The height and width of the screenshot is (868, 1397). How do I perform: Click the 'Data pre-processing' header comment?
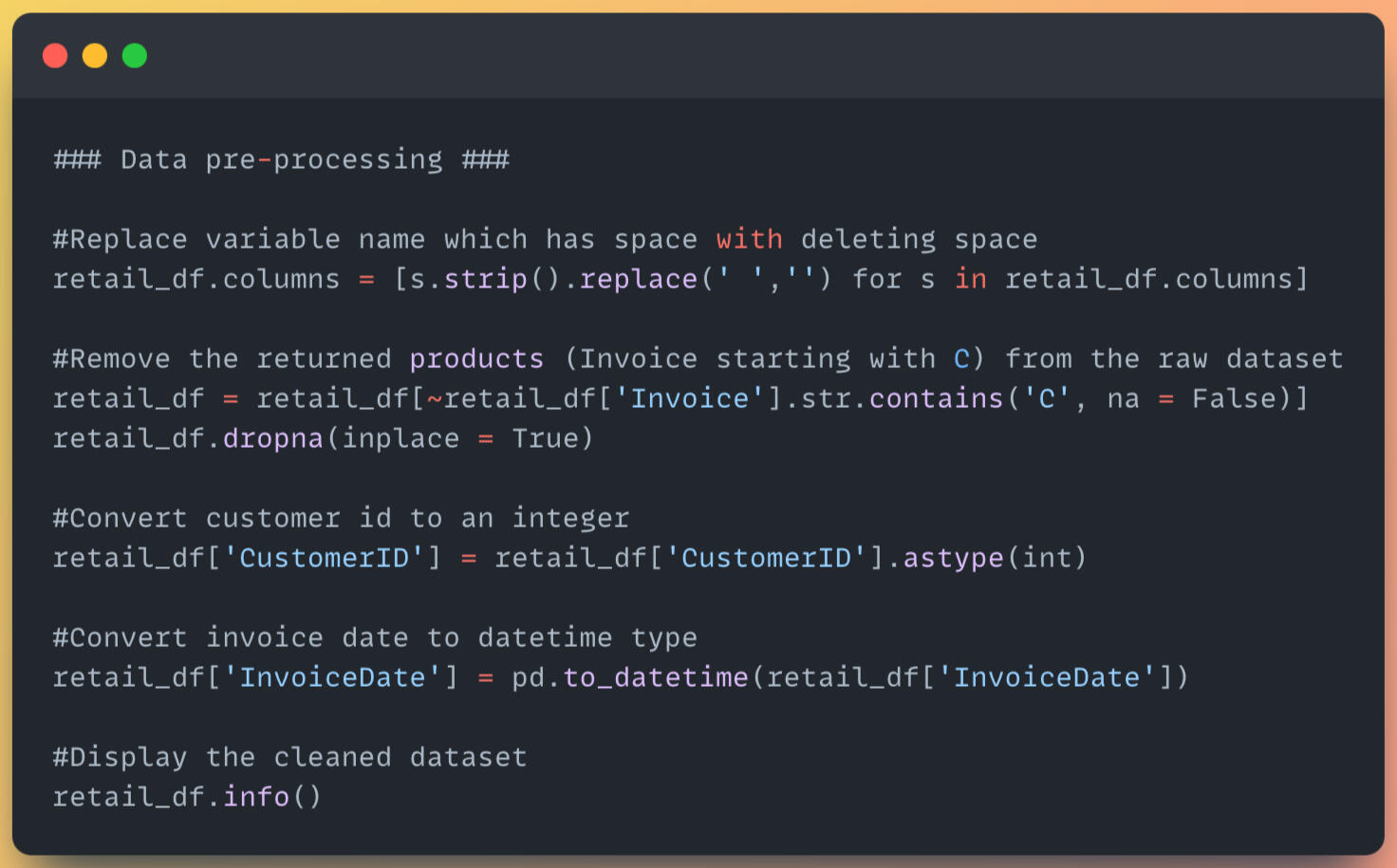(281, 159)
